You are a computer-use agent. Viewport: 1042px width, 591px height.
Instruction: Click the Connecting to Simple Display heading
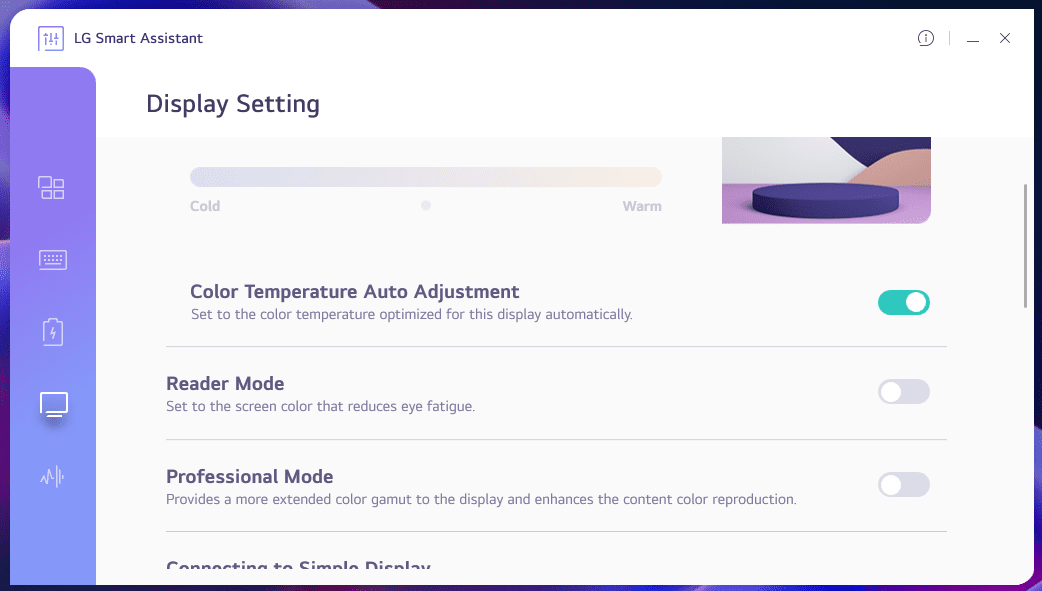pyautogui.click(x=298, y=567)
